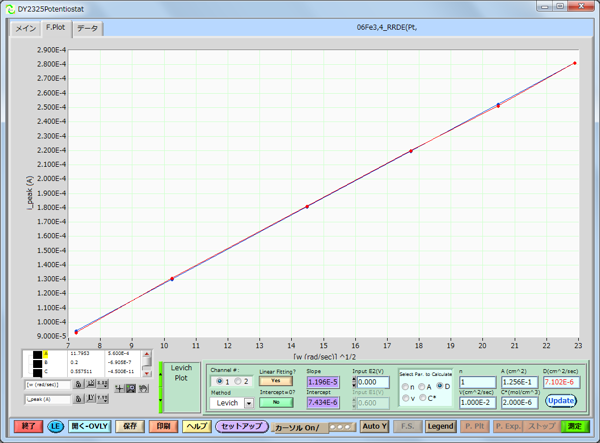Image resolution: width=600 pixels, height=443 pixels.
Task: Choose parameter n to calculate
Action: [405, 387]
